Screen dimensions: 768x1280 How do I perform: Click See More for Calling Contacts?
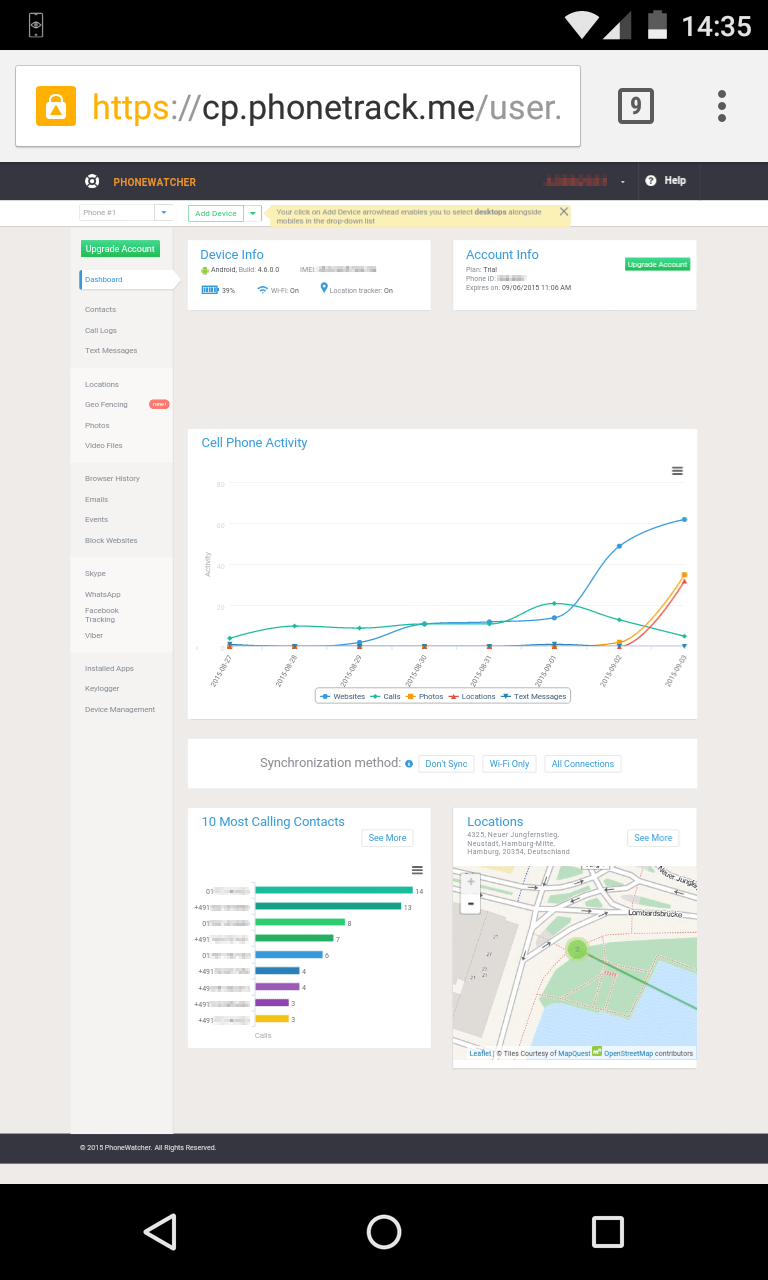387,838
